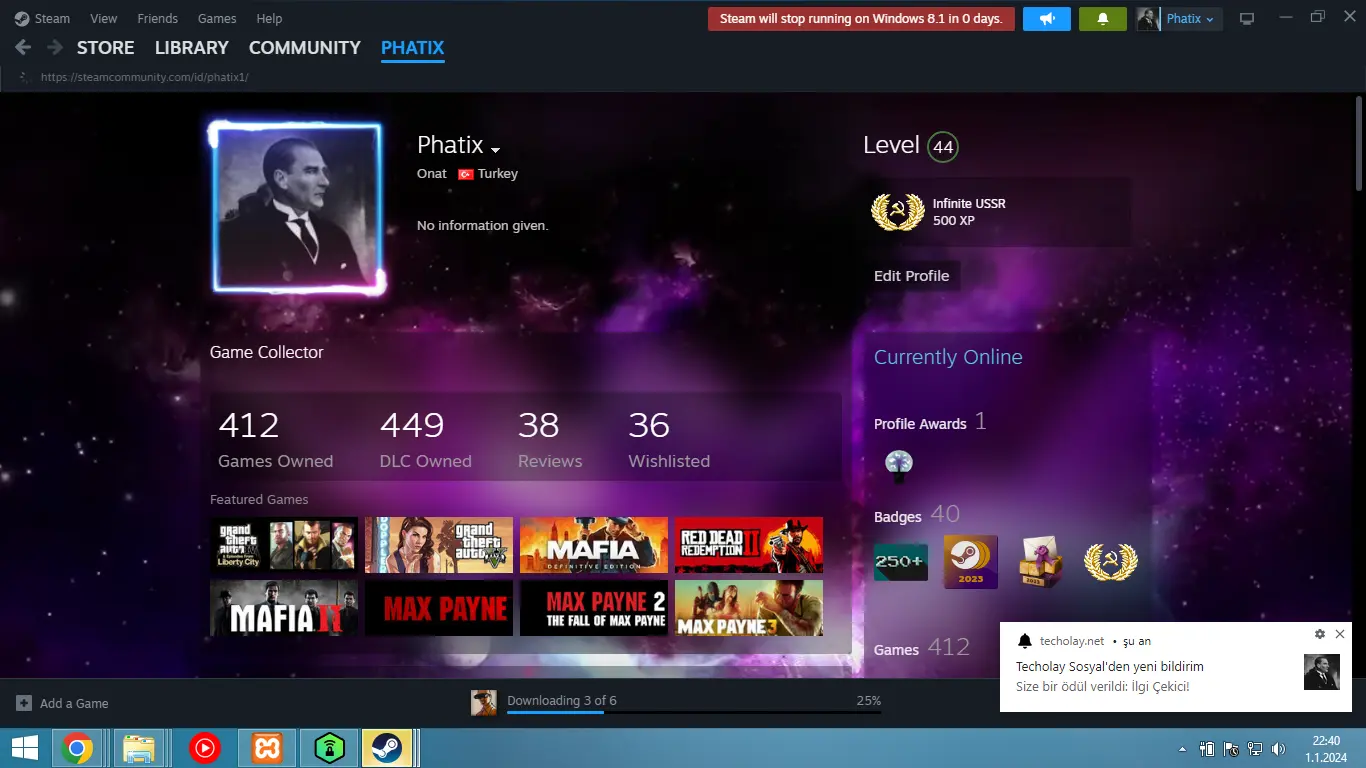Open the Downloading 3 of 6 status

561,700
